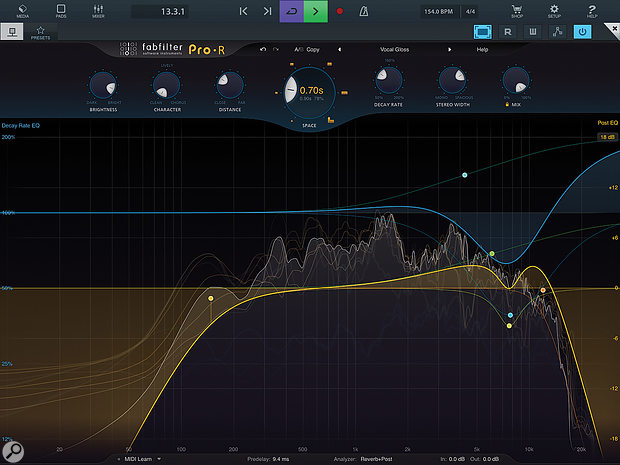Open the Pro-R Help menu
This screenshot has width=620, height=465.
click(482, 49)
